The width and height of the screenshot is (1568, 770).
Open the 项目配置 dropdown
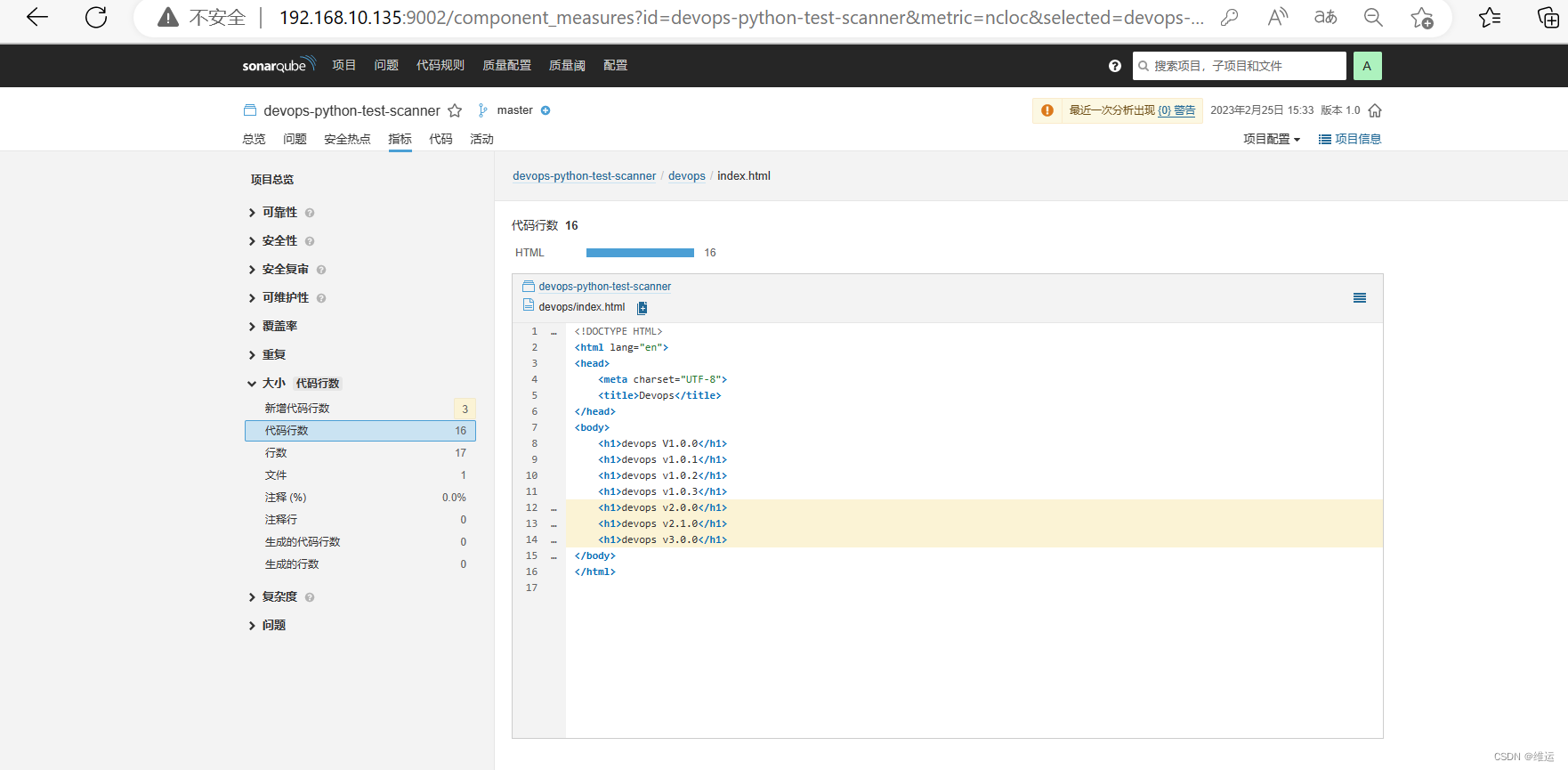point(1272,139)
